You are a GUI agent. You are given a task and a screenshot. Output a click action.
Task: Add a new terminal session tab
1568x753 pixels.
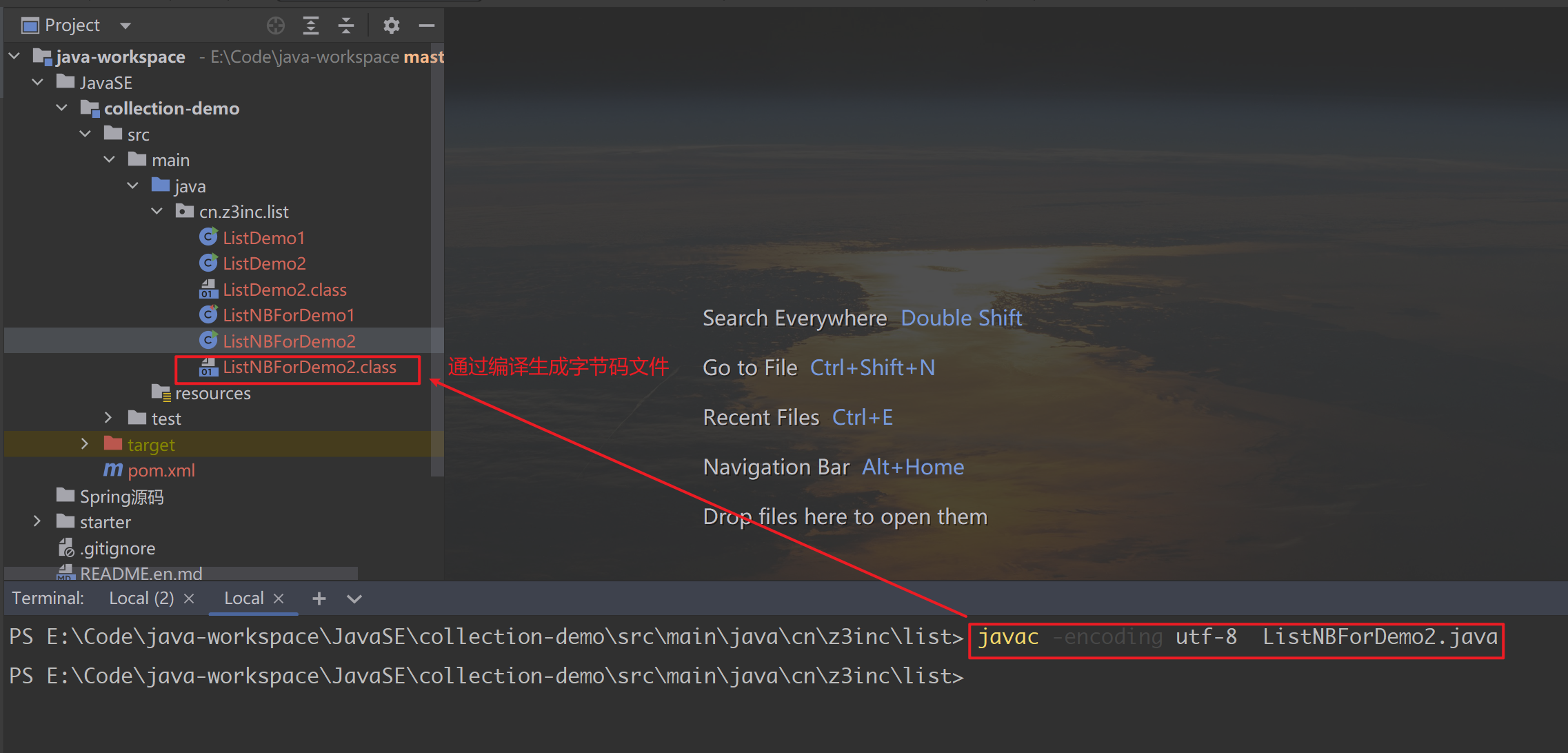[319, 599]
